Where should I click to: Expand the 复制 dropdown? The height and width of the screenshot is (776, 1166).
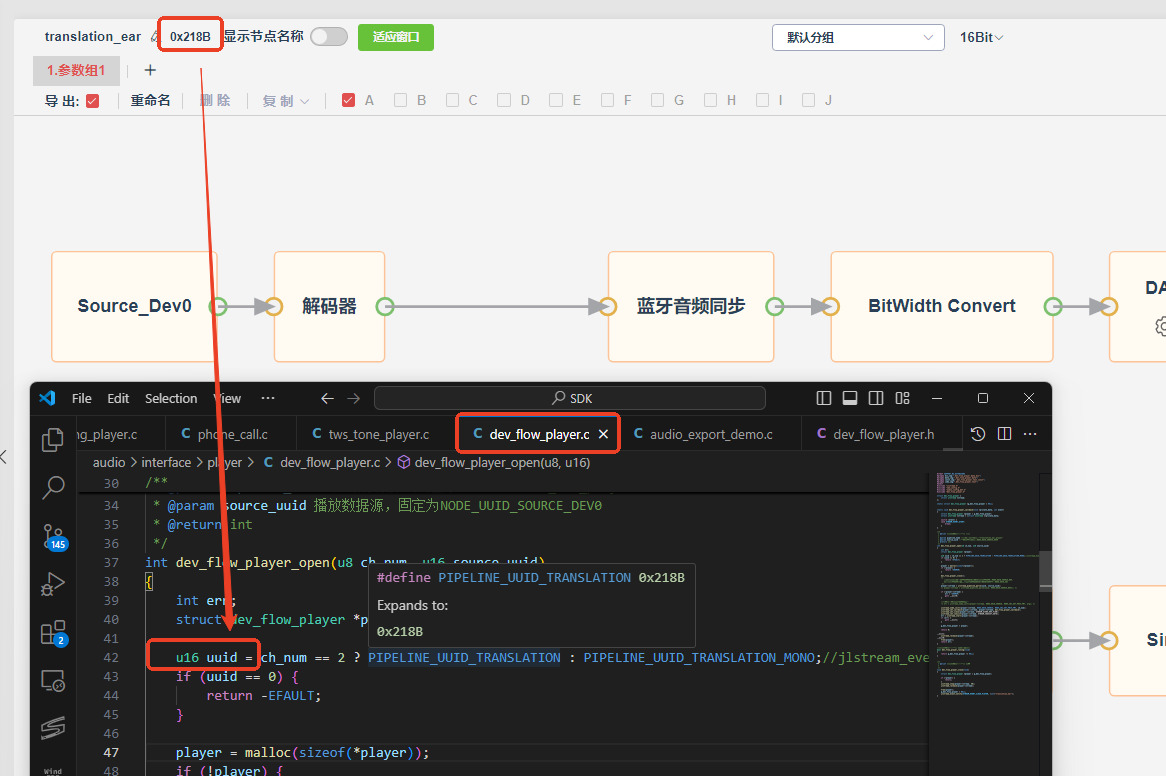(286, 101)
